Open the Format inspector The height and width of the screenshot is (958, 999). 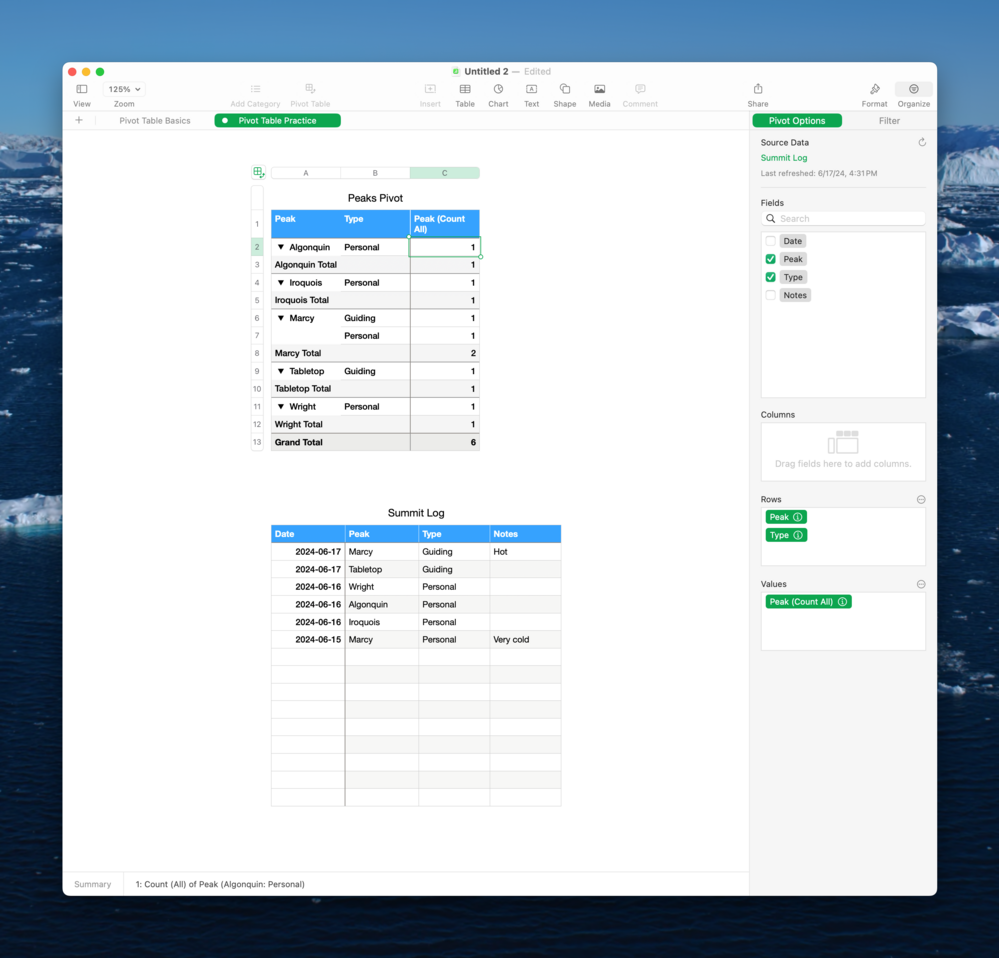pyautogui.click(x=875, y=89)
